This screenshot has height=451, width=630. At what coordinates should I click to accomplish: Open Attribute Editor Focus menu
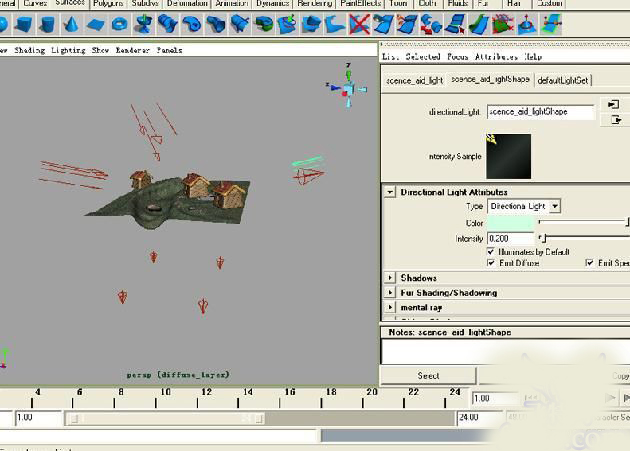coord(458,57)
